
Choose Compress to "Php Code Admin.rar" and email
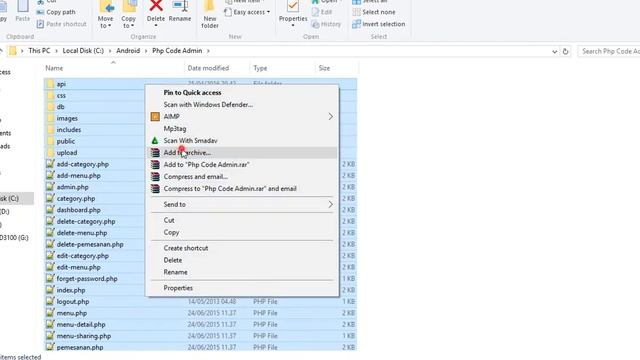242,189
